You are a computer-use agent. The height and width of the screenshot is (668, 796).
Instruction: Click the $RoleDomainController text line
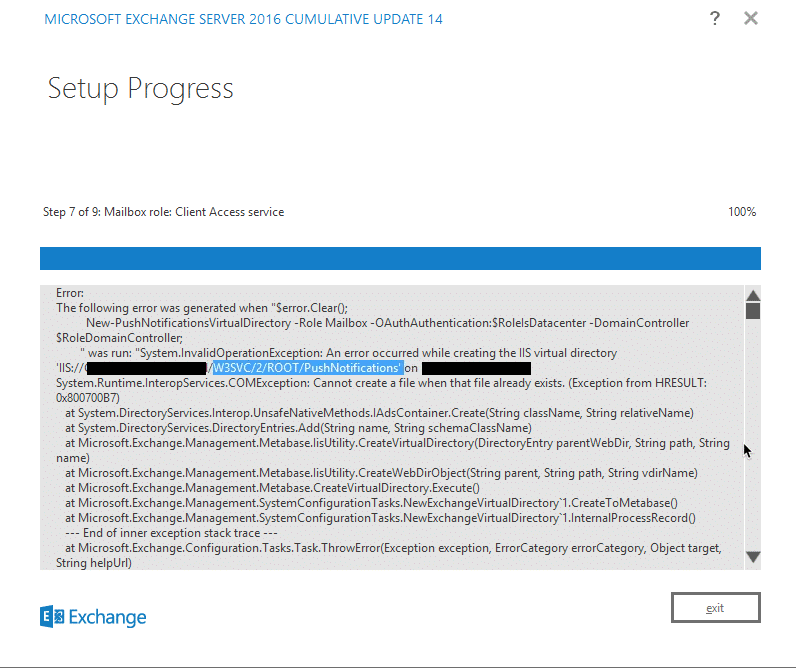112,338
